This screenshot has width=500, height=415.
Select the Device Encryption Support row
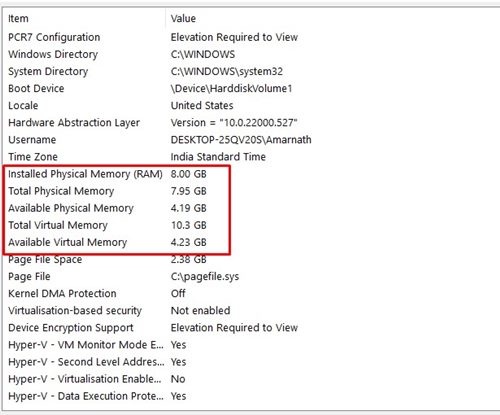251,328
